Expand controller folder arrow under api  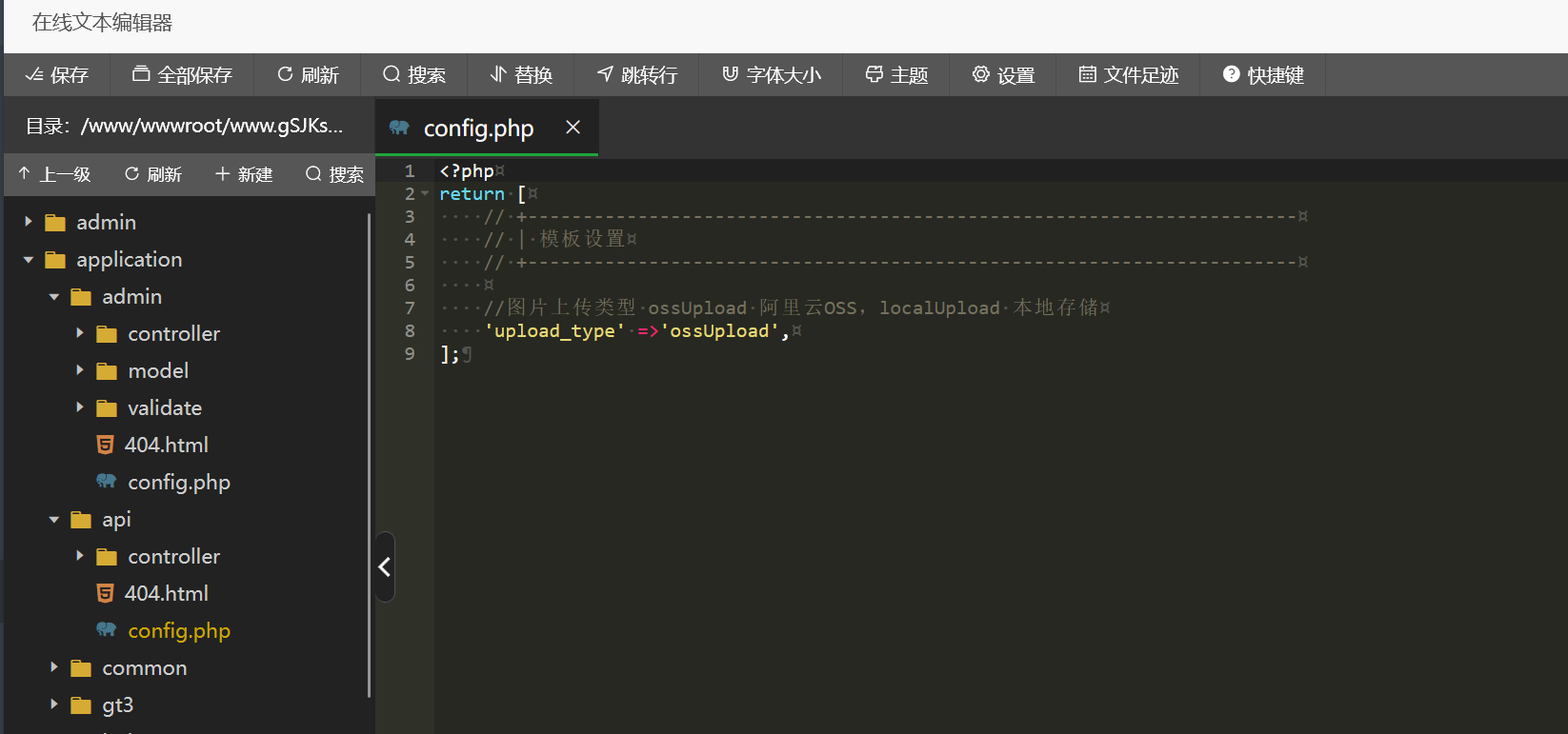(79, 556)
